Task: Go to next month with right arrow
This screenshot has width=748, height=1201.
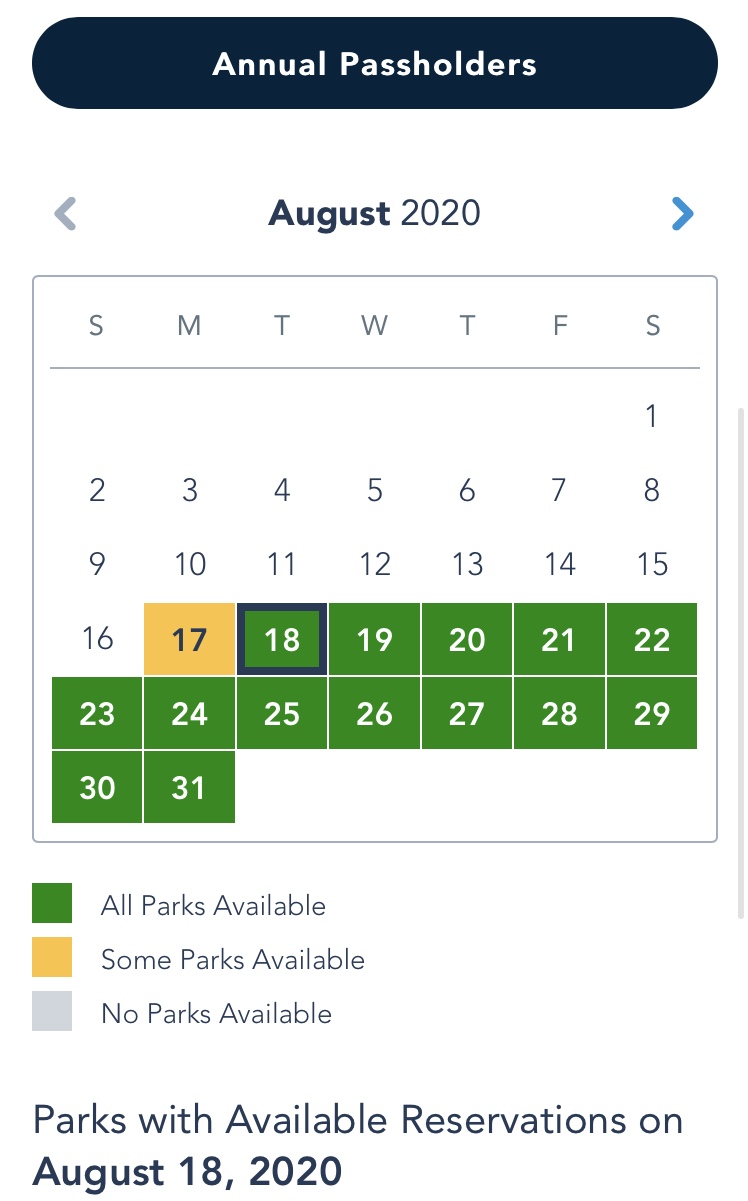Action: (x=682, y=213)
